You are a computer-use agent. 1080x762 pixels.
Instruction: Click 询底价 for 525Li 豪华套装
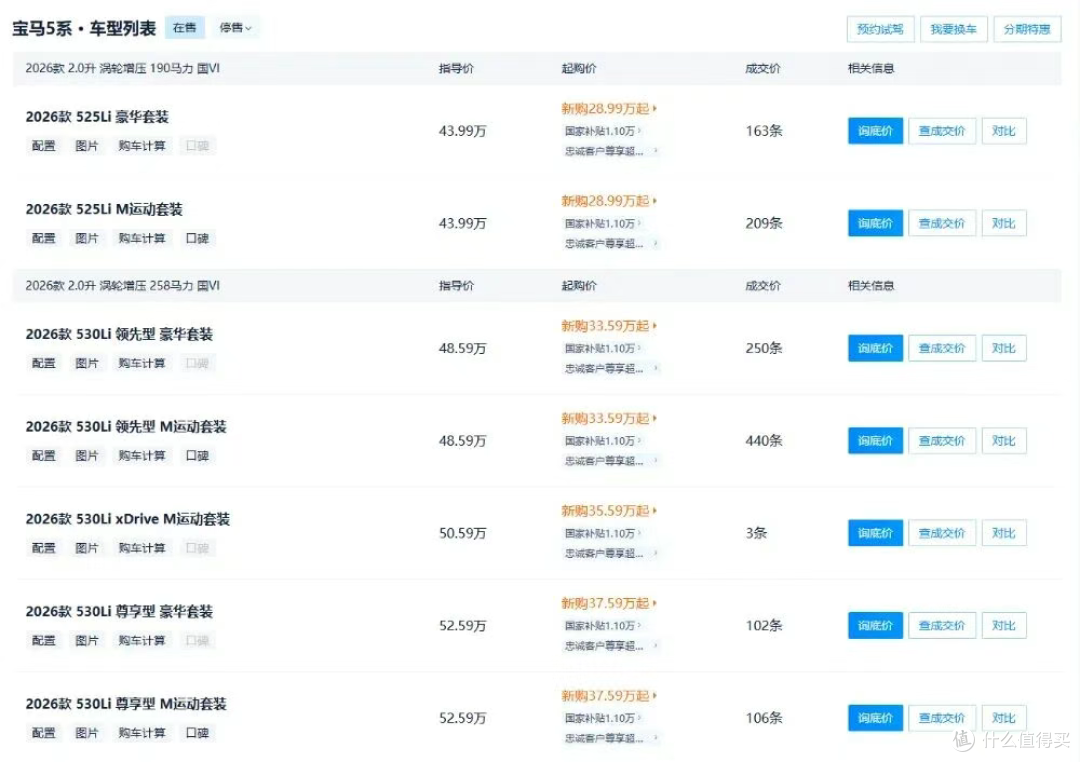click(875, 131)
